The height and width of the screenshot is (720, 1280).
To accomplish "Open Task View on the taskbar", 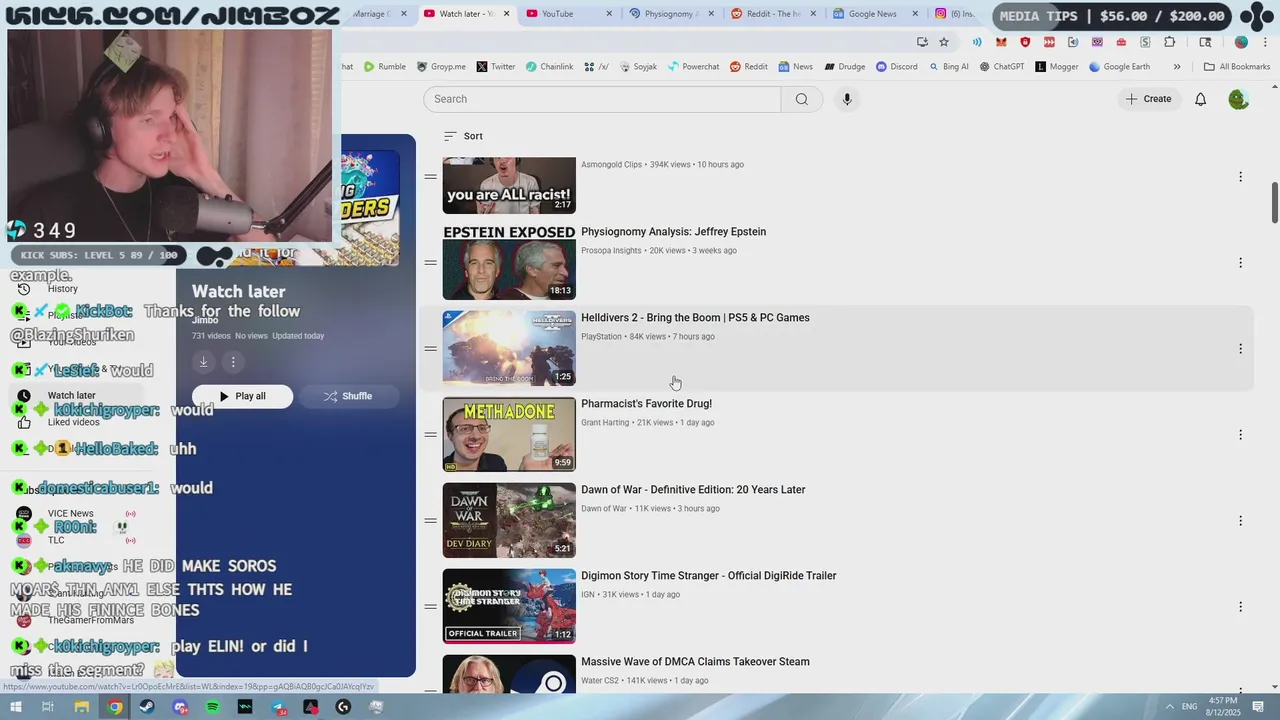I will [48, 707].
